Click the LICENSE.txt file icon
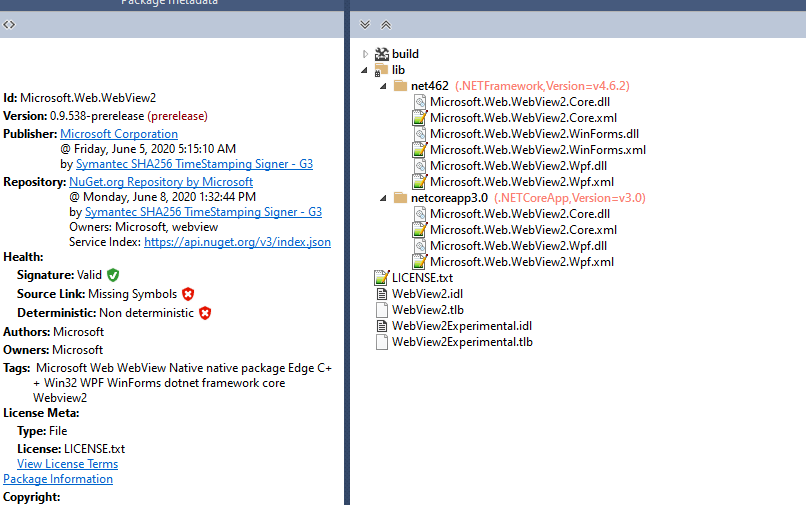The image size is (806, 505). [x=381, y=278]
